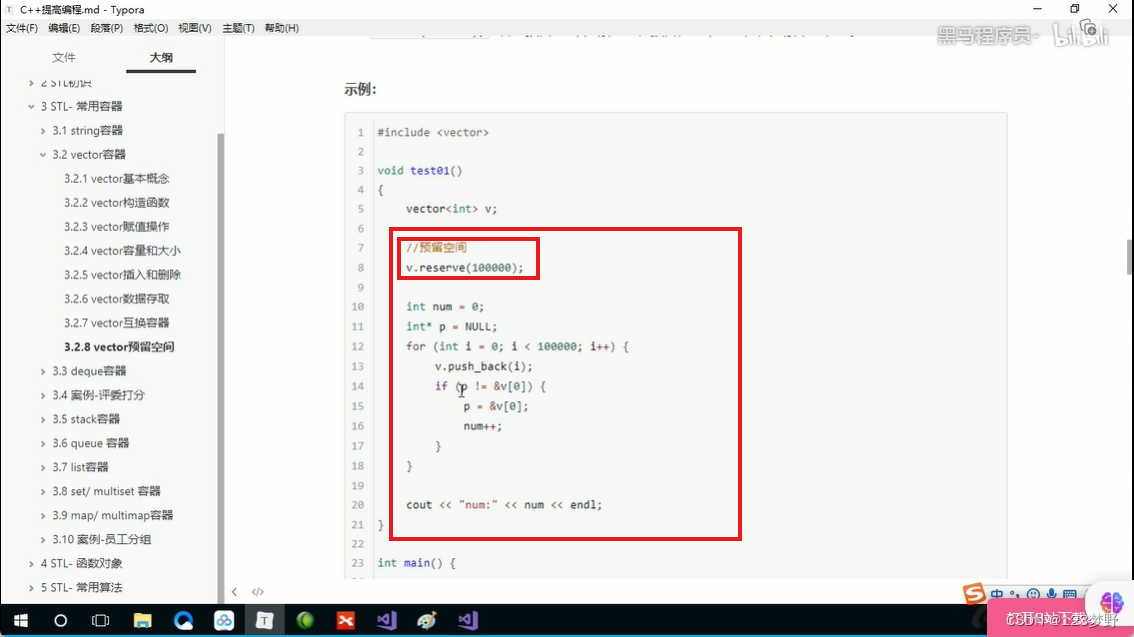Open the Sogou soft keyboard icon
This screenshot has width=1134, height=637.
1070,595
